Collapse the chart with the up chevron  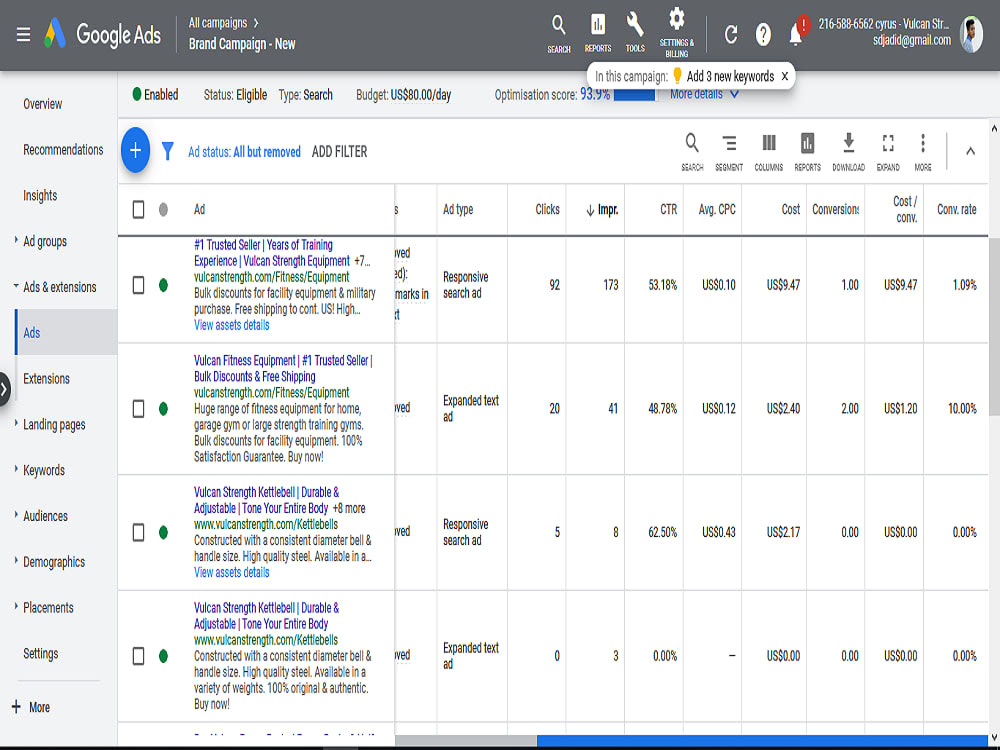970,151
